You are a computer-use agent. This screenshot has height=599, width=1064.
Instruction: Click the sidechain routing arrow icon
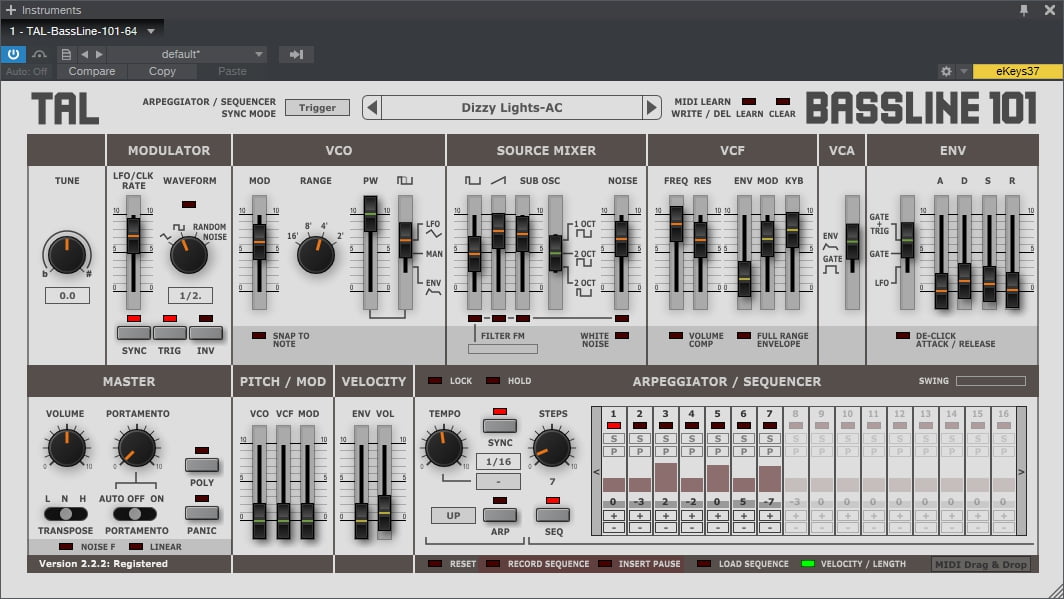click(x=296, y=54)
